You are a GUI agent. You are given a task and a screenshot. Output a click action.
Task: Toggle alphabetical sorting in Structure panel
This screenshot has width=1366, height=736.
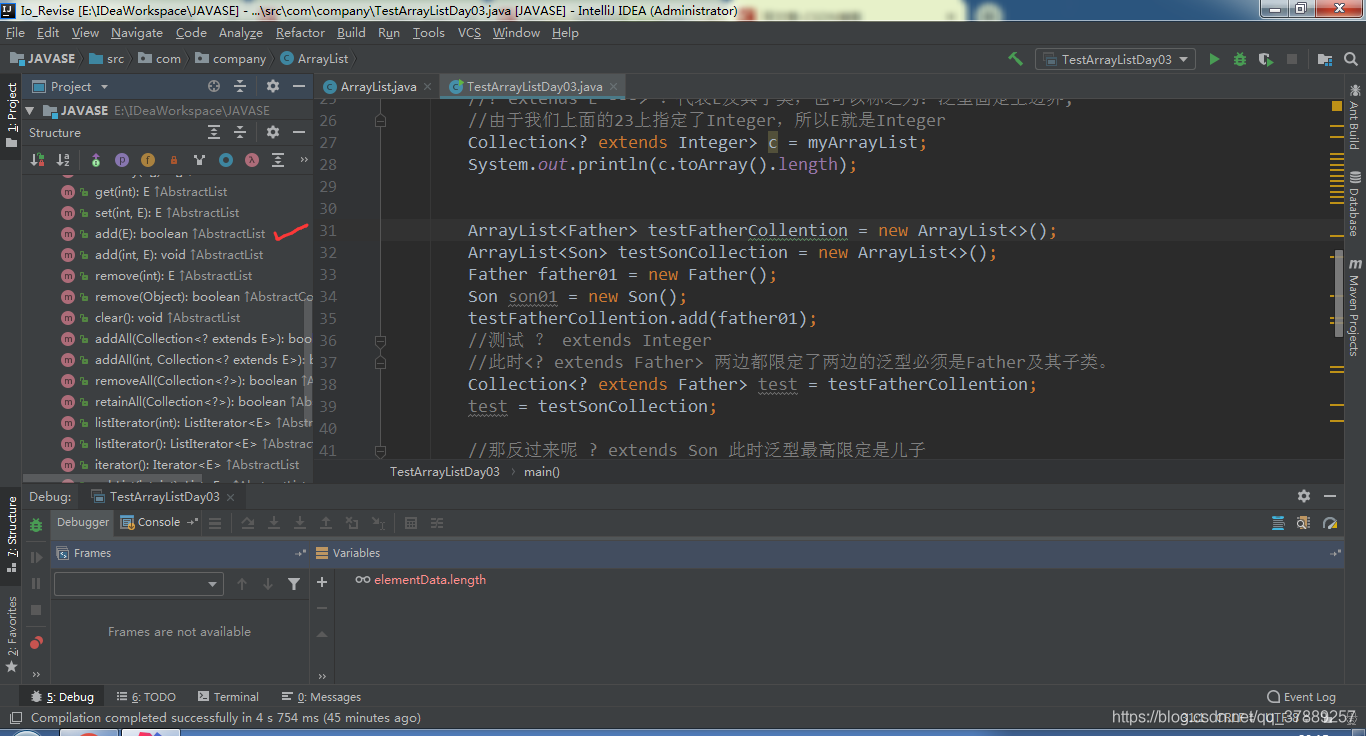(63, 160)
